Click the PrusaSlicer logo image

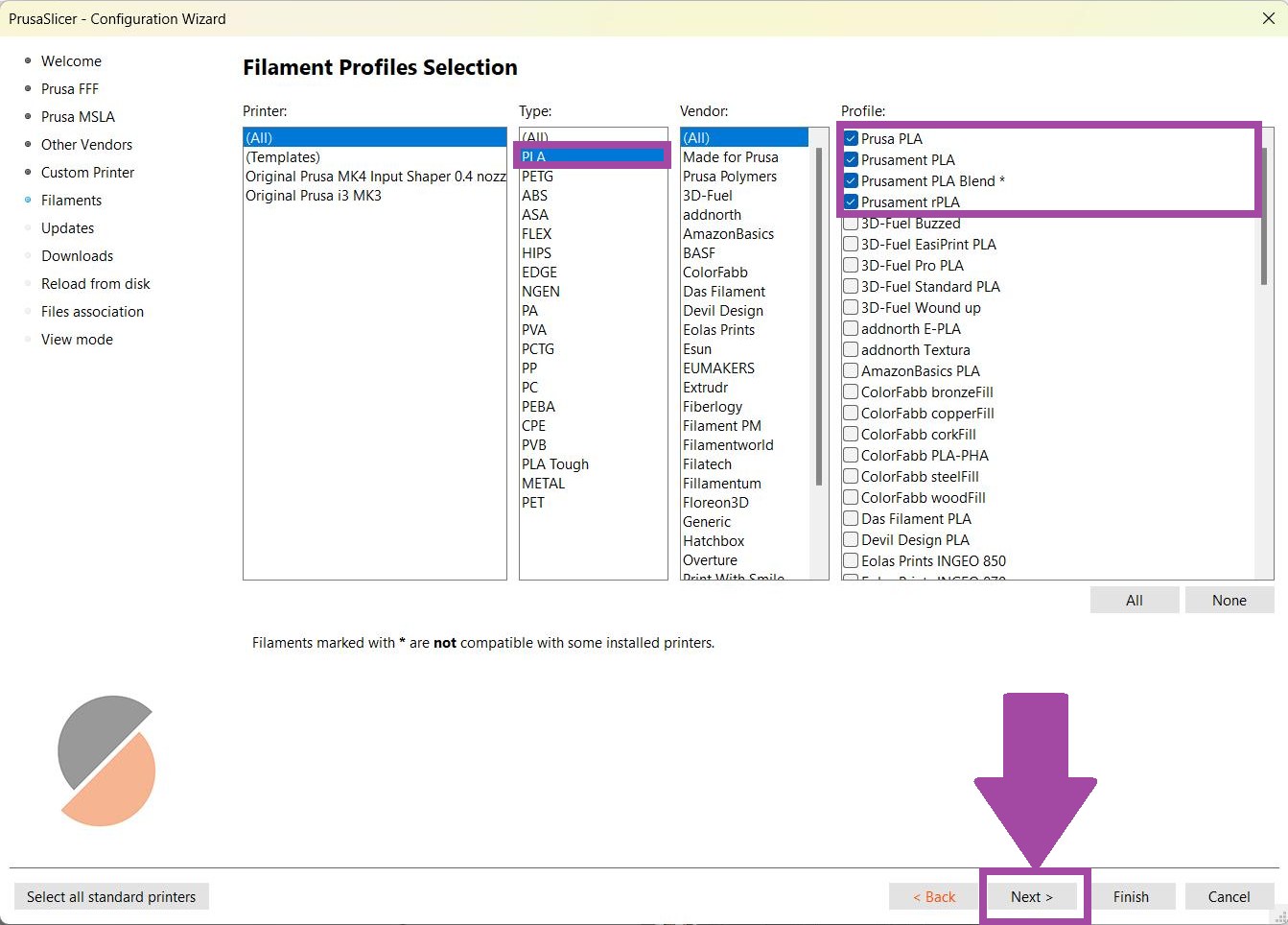pos(106,761)
